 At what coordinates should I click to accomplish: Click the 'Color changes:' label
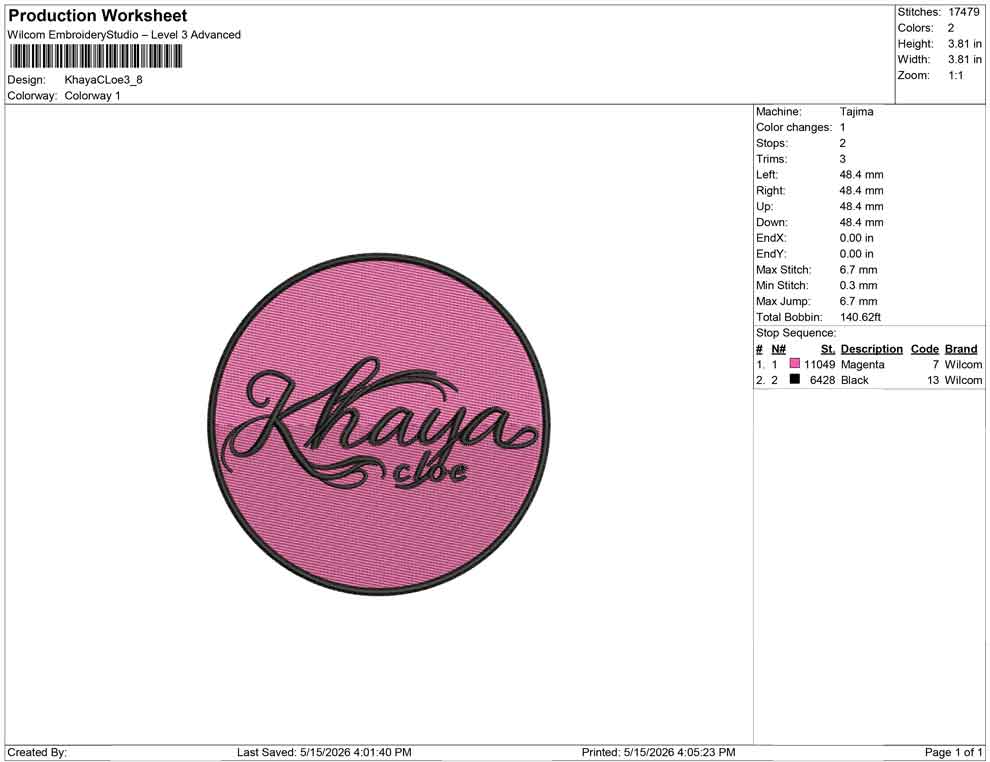[x=794, y=128]
